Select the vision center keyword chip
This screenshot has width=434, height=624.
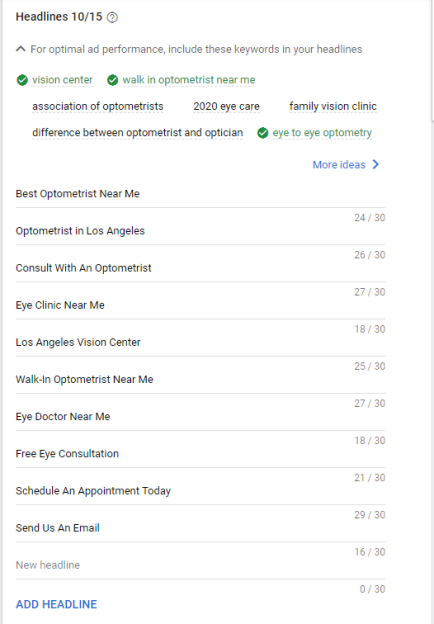pyautogui.click(x=62, y=80)
